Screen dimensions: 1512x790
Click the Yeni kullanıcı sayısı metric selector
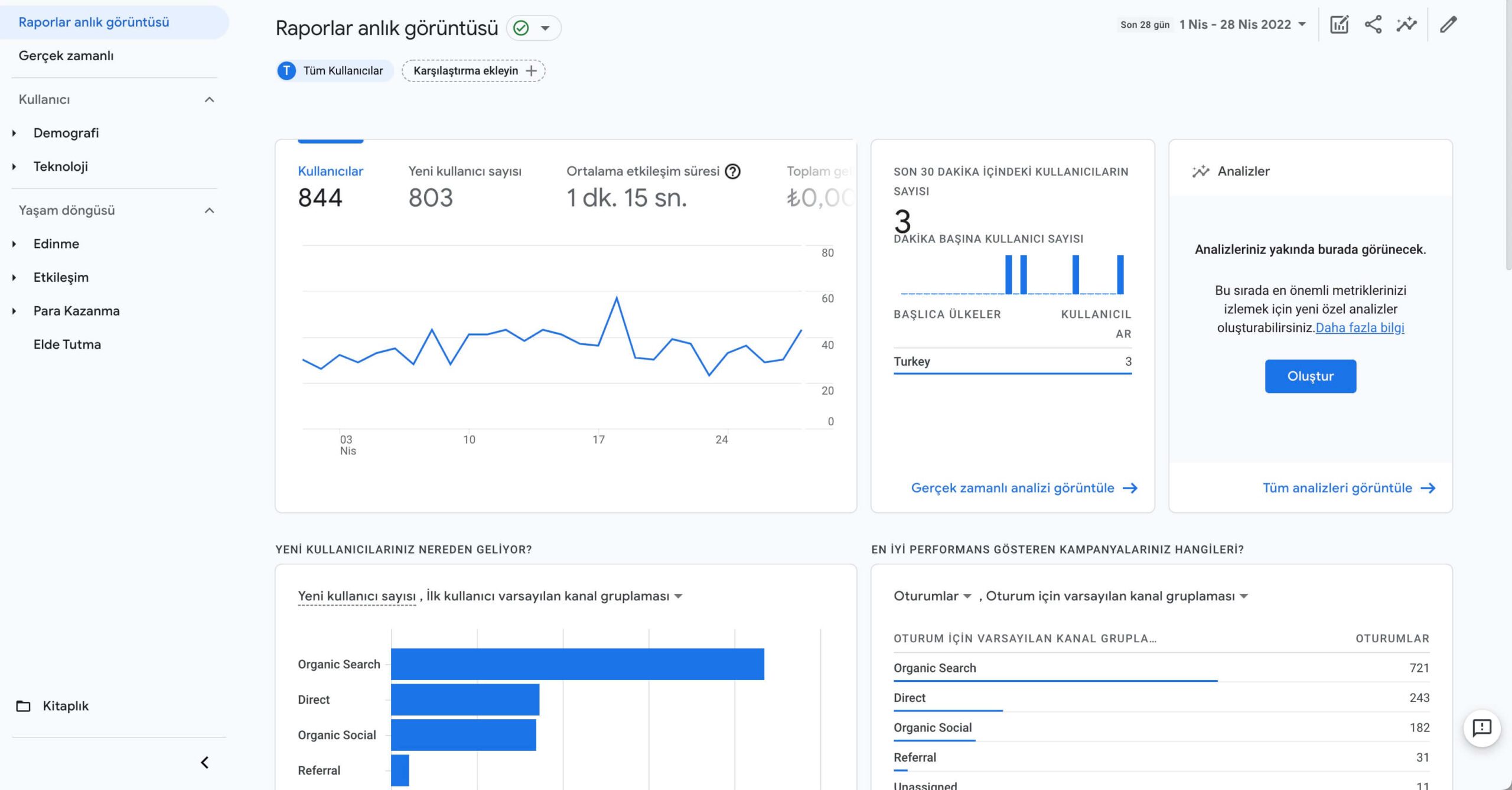click(x=357, y=596)
